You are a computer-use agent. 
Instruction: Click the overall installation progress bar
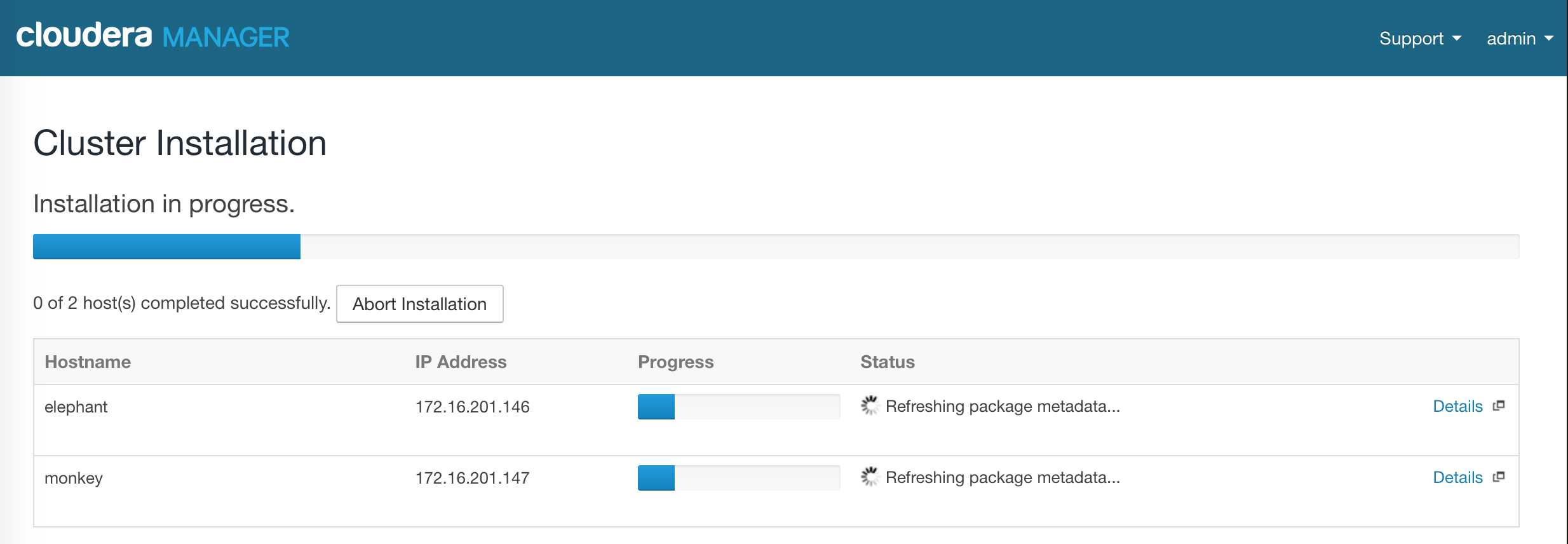(x=776, y=247)
